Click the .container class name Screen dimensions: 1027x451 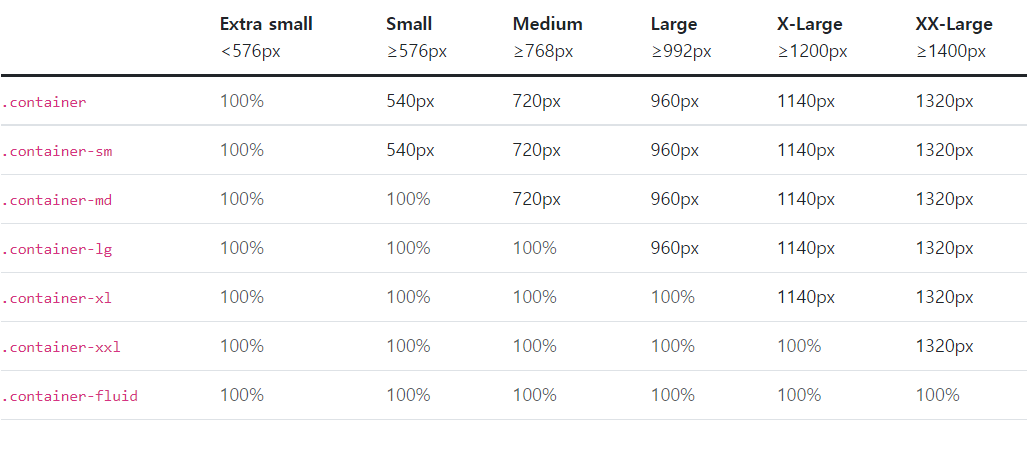tap(44, 102)
